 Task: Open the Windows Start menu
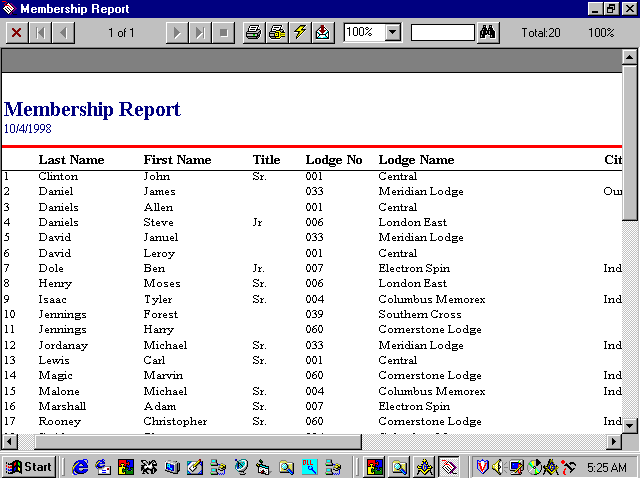point(29,466)
